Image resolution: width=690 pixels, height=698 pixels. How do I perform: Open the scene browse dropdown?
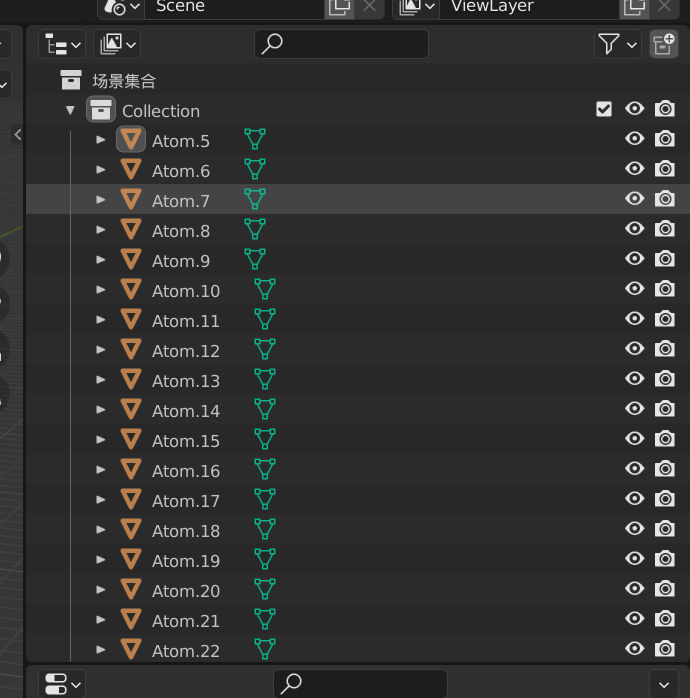(x=121, y=7)
